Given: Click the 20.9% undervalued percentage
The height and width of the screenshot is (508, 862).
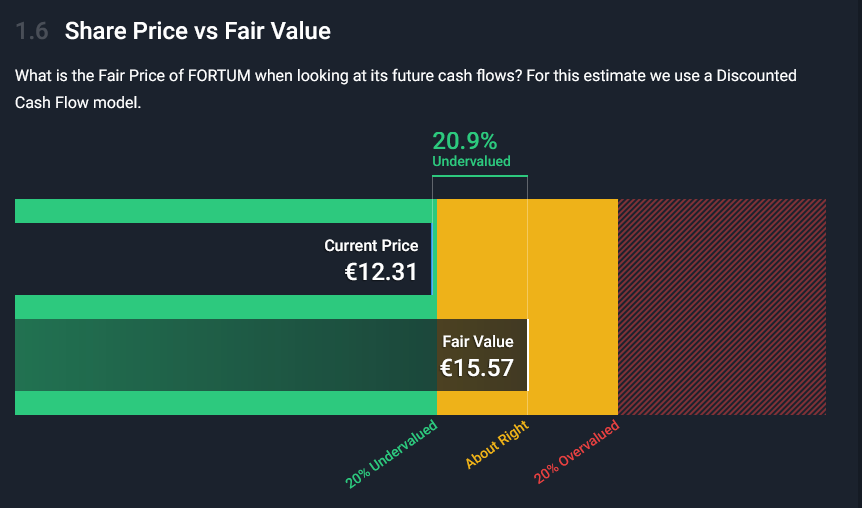Looking at the screenshot, I should click(465, 141).
